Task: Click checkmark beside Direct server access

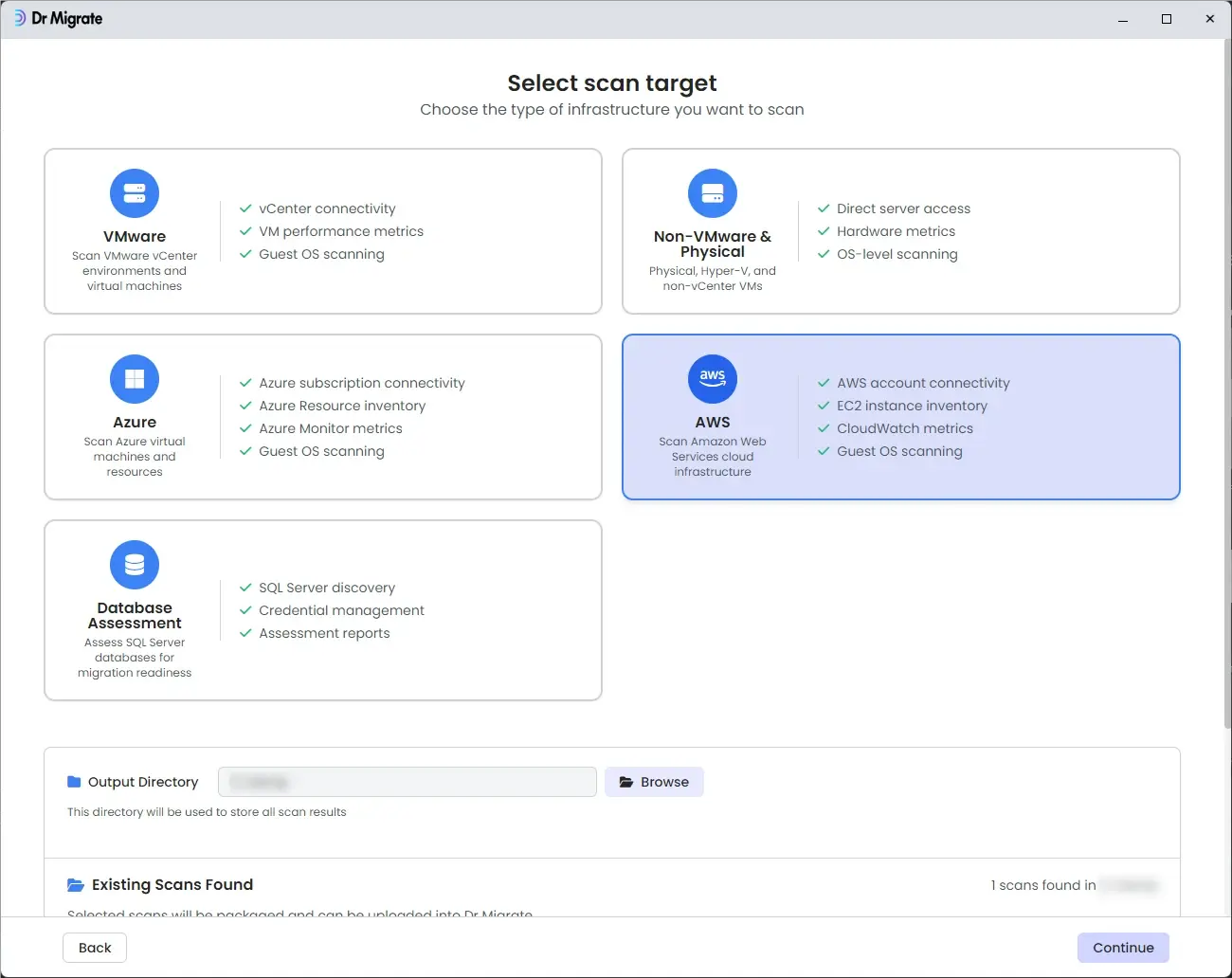Action: pos(824,208)
